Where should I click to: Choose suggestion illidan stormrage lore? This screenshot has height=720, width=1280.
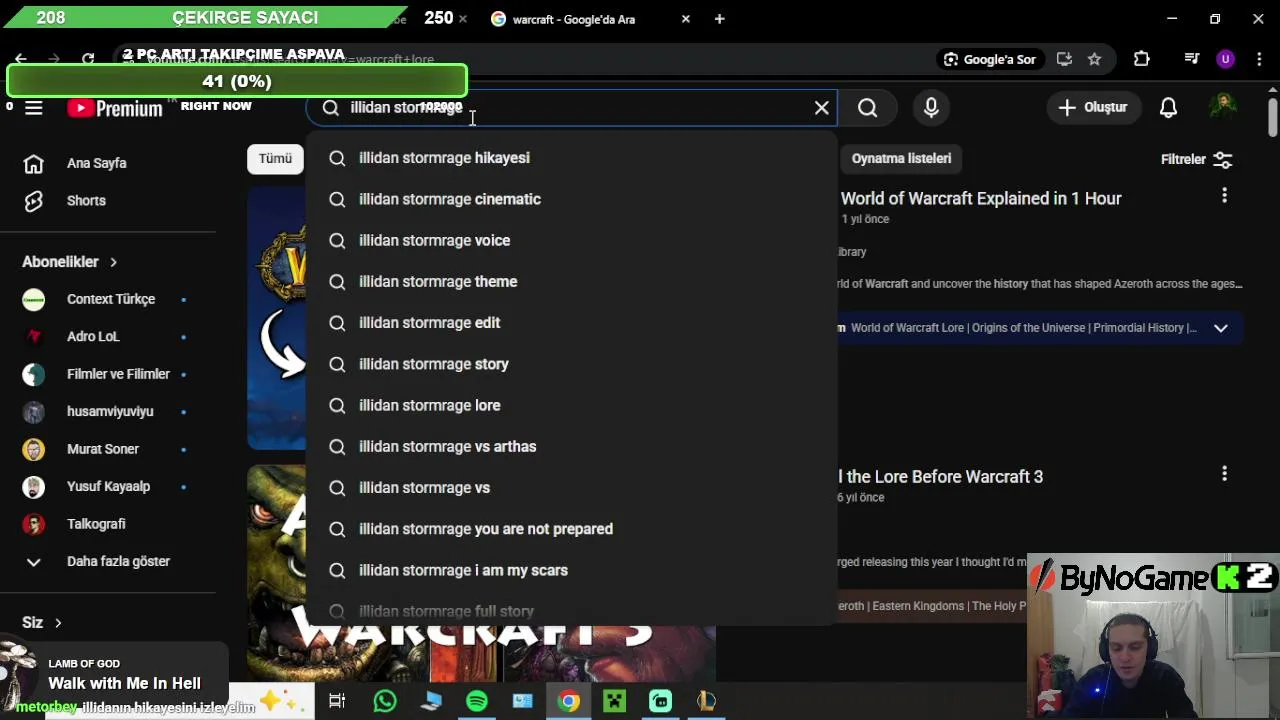571,405
